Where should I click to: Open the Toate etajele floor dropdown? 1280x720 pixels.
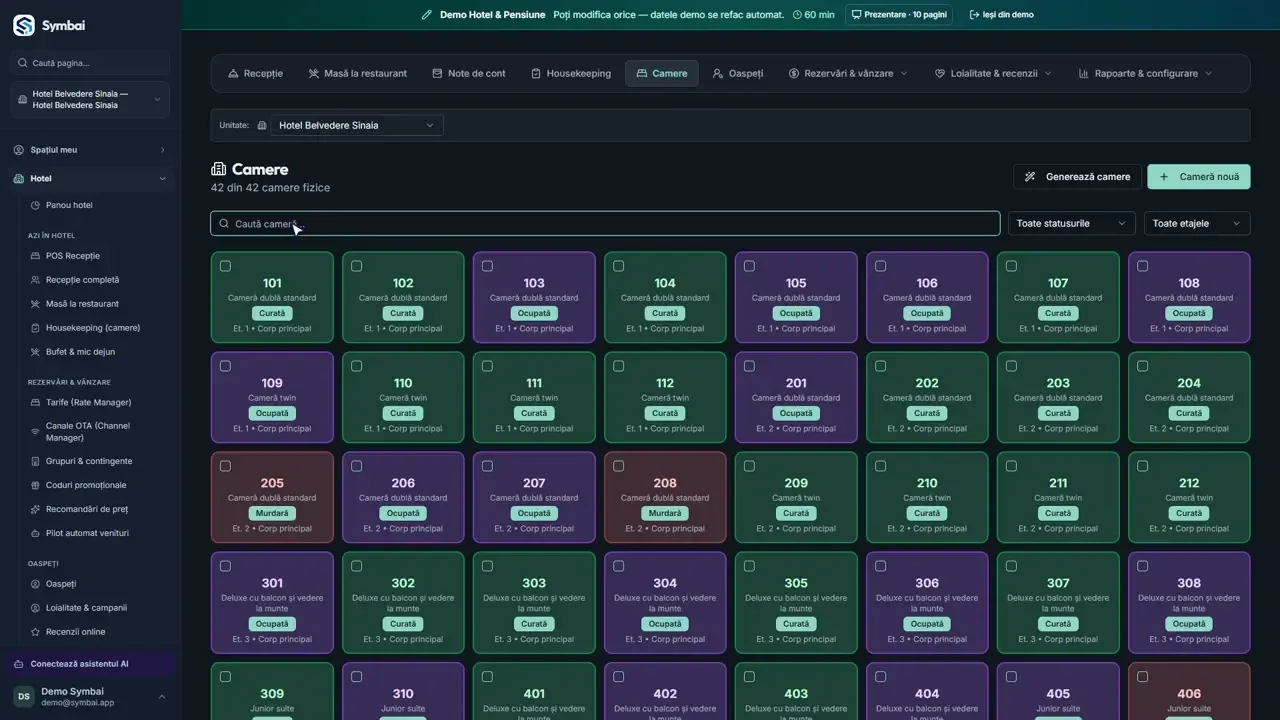tap(1197, 224)
